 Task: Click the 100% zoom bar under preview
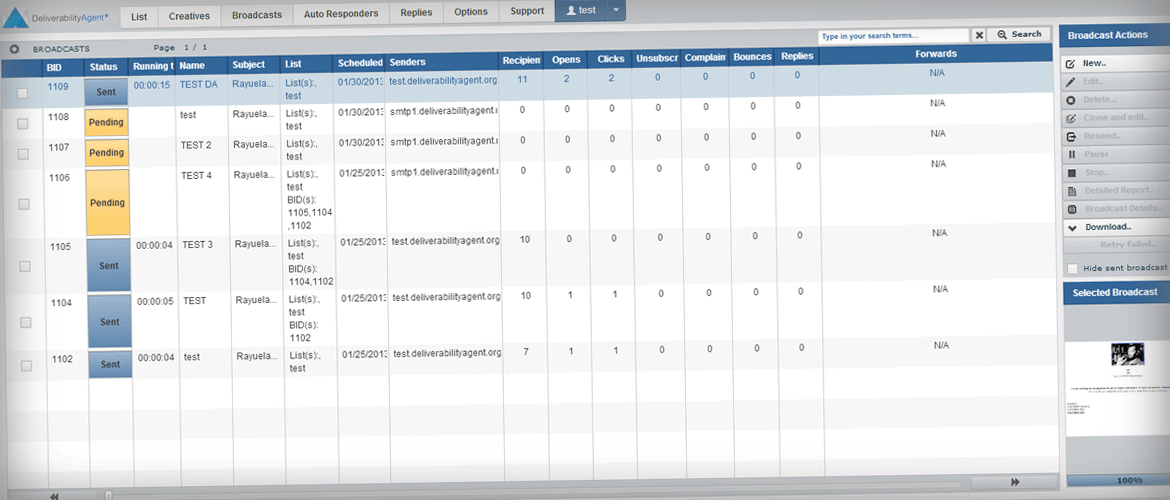[1116, 481]
